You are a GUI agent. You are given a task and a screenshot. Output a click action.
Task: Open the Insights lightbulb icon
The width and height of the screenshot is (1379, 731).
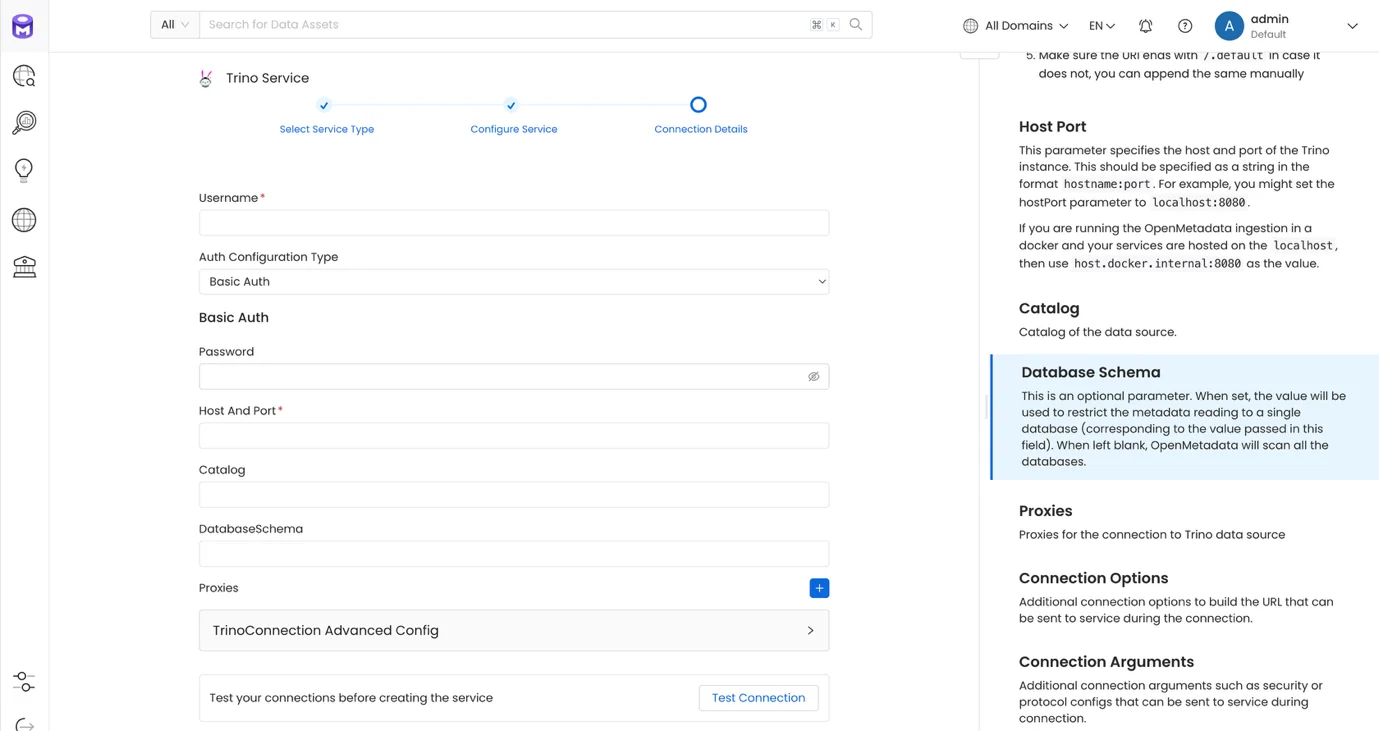pyautogui.click(x=24, y=170)
